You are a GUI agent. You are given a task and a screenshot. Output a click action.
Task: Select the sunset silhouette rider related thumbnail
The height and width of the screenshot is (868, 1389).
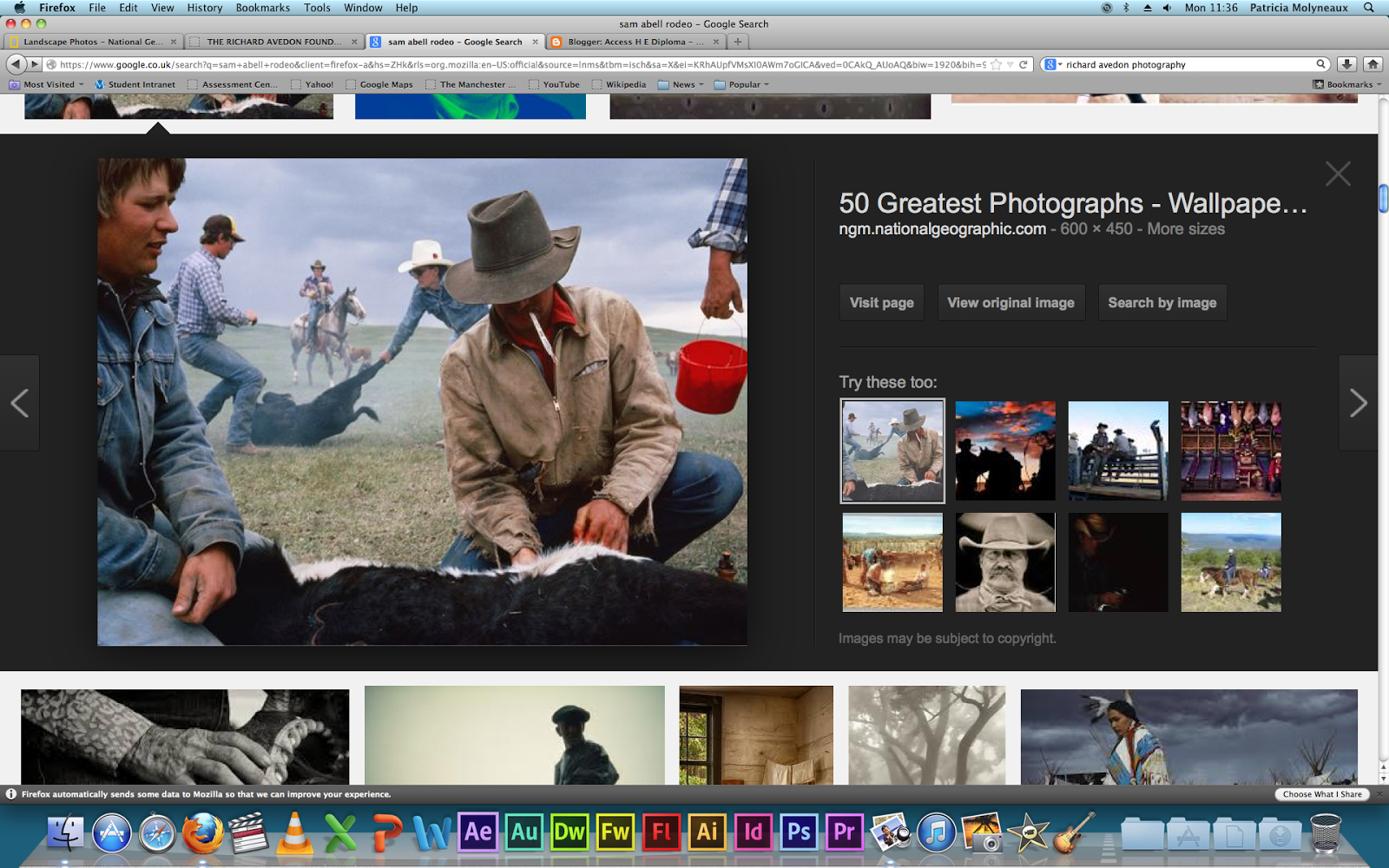pyautogui.click(x=1005, y=450)
